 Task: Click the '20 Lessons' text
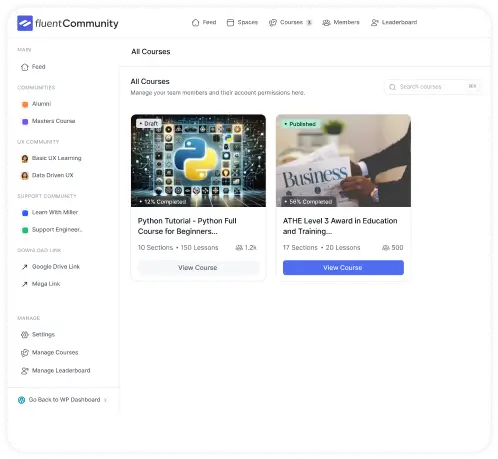click(343, 248)
